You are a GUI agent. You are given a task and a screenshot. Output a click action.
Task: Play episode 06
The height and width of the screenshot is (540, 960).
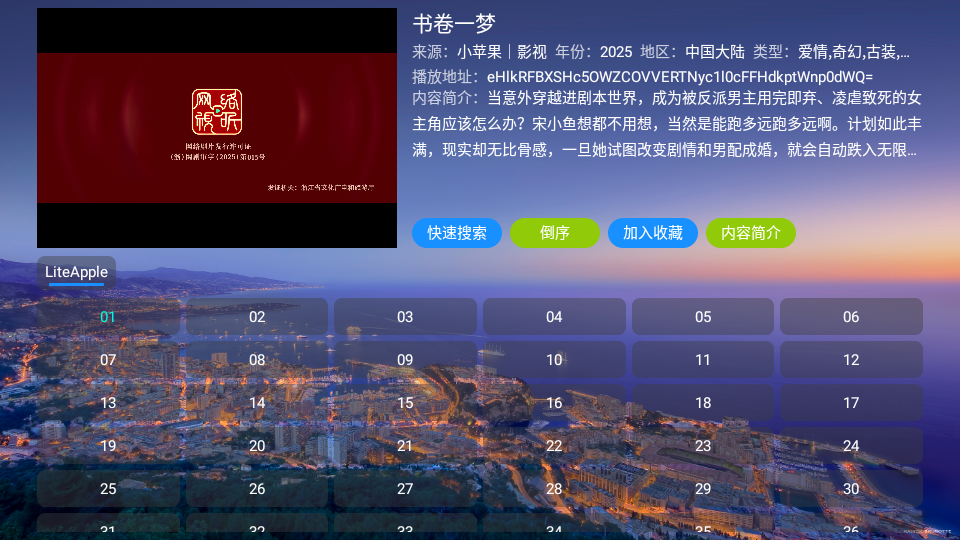[851, 317]
